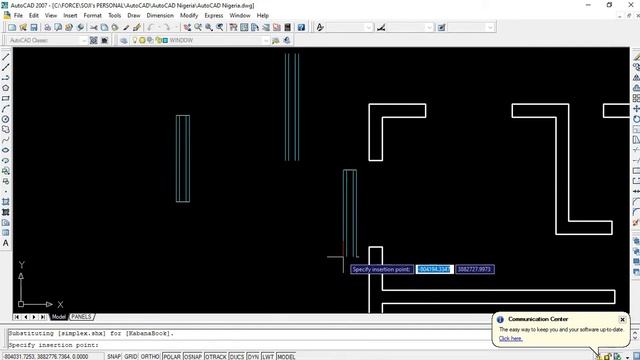640x360 pixels.
Task: Open the Draw menu
Action: [134, 16]
